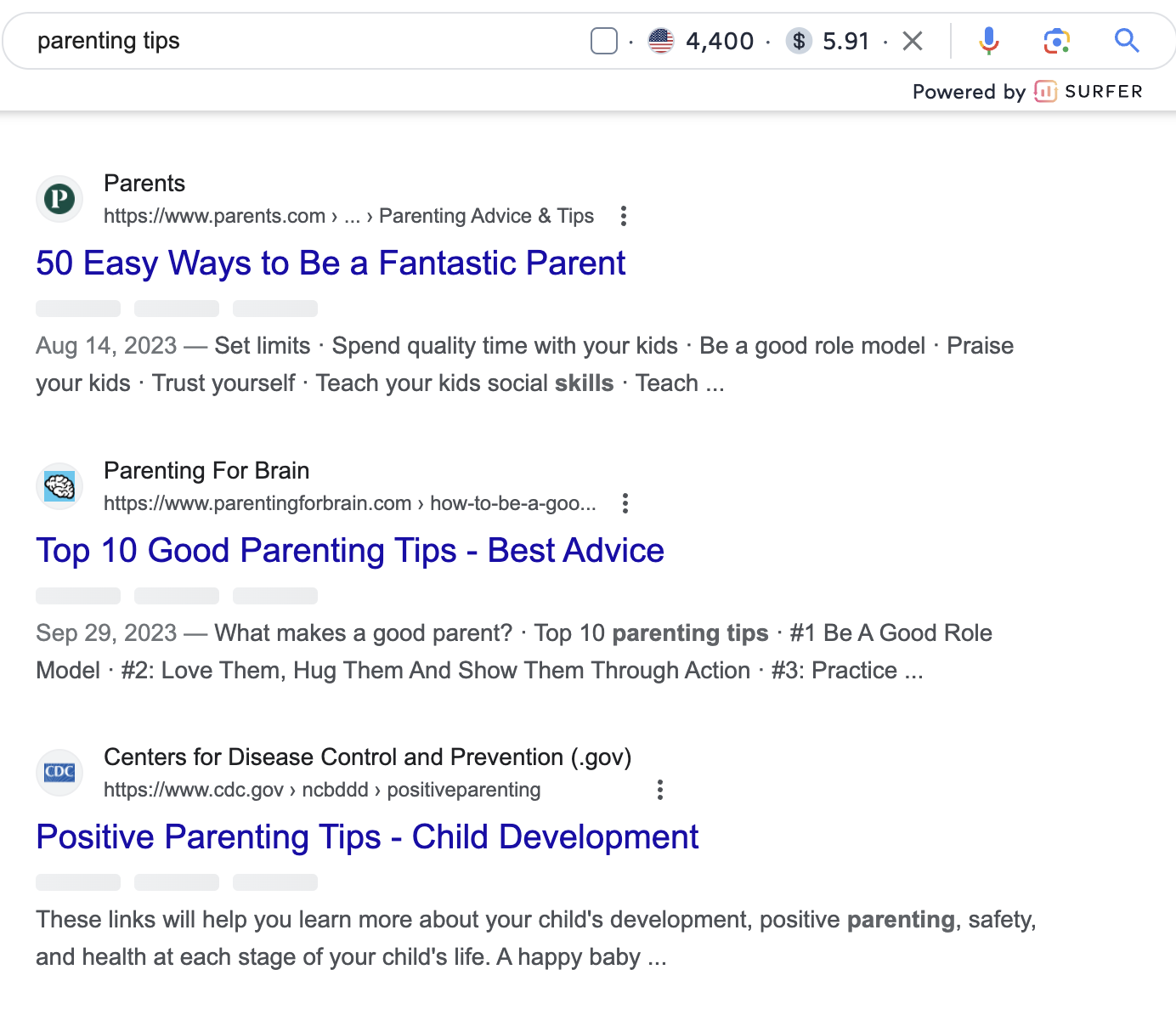Open 'Positive Parenting Tips - Child Development' link
This screenshot has width=1176, height=1015.
tap(367, 837)
